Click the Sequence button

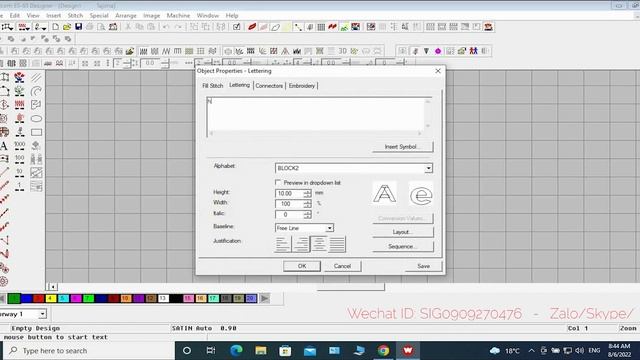402,247
